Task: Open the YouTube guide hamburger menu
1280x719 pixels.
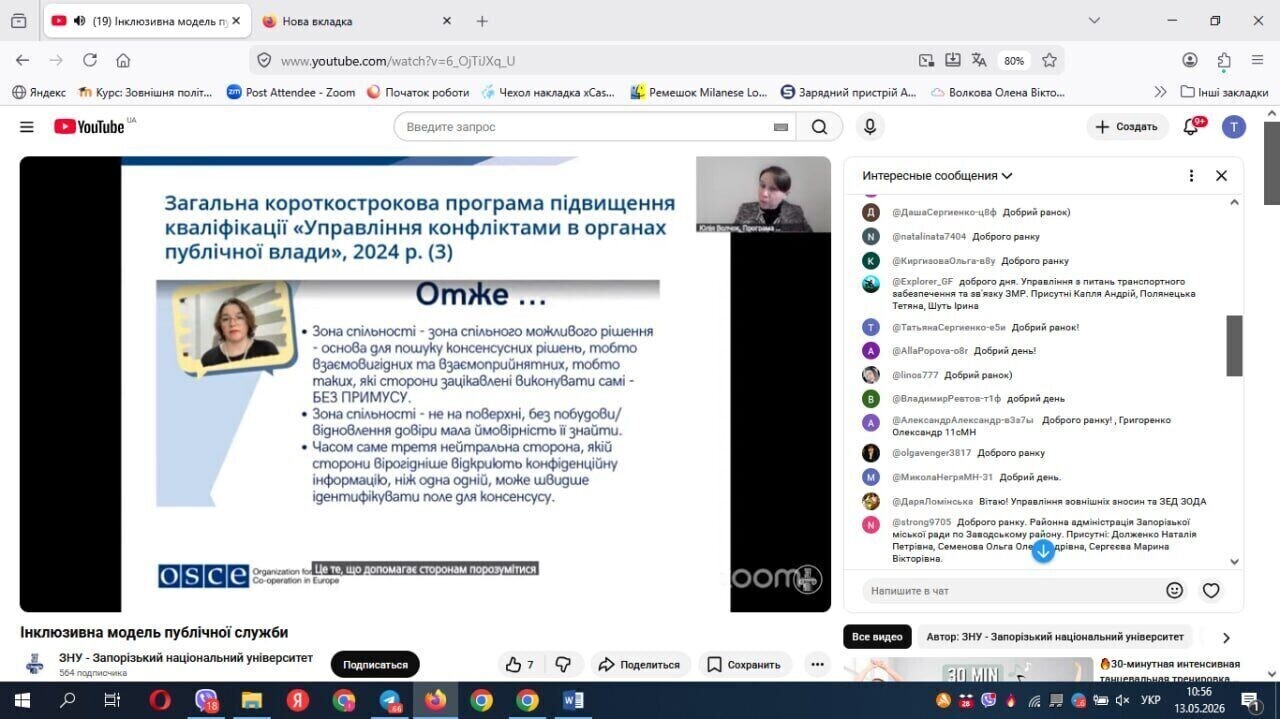Action: point(27,127)
